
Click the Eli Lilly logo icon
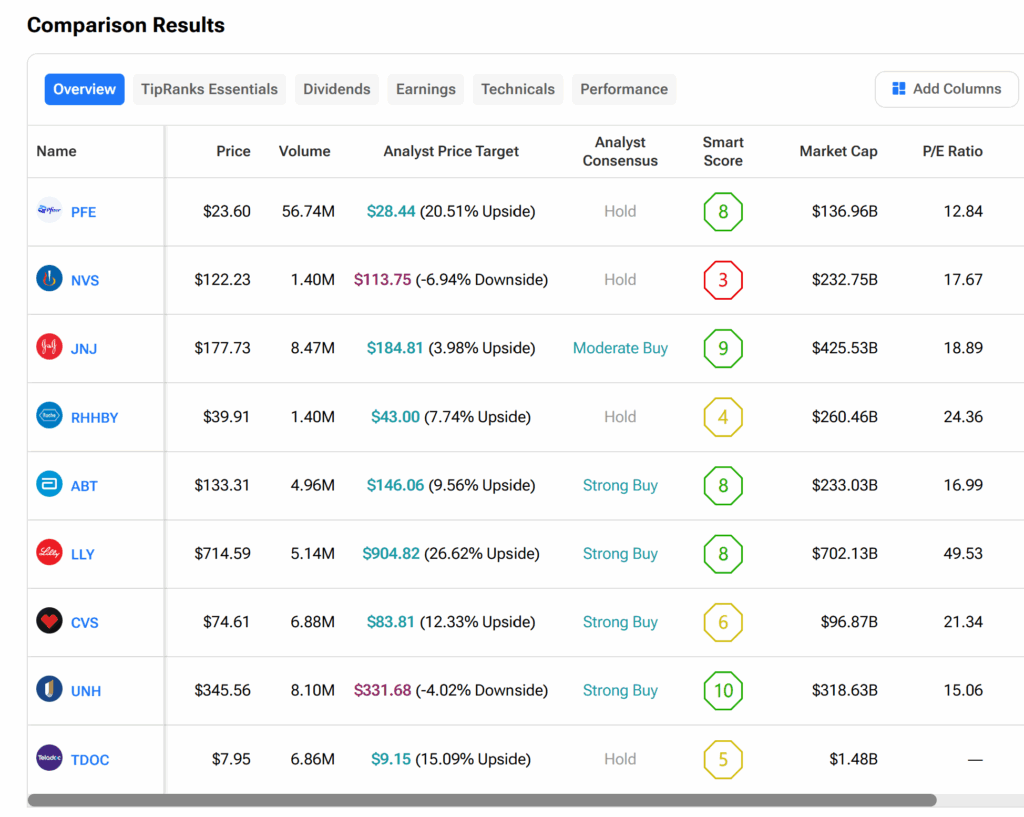49,553
